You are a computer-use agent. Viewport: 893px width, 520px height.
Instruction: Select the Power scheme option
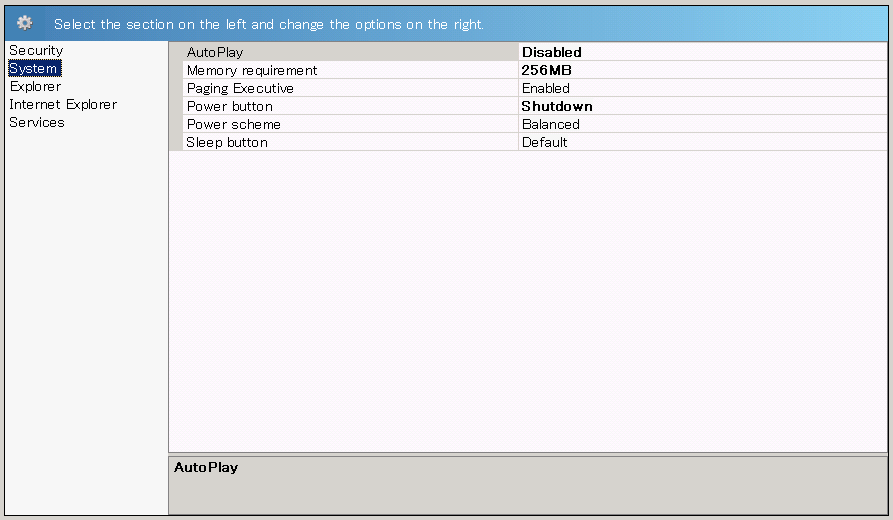[x=350, y=124]
